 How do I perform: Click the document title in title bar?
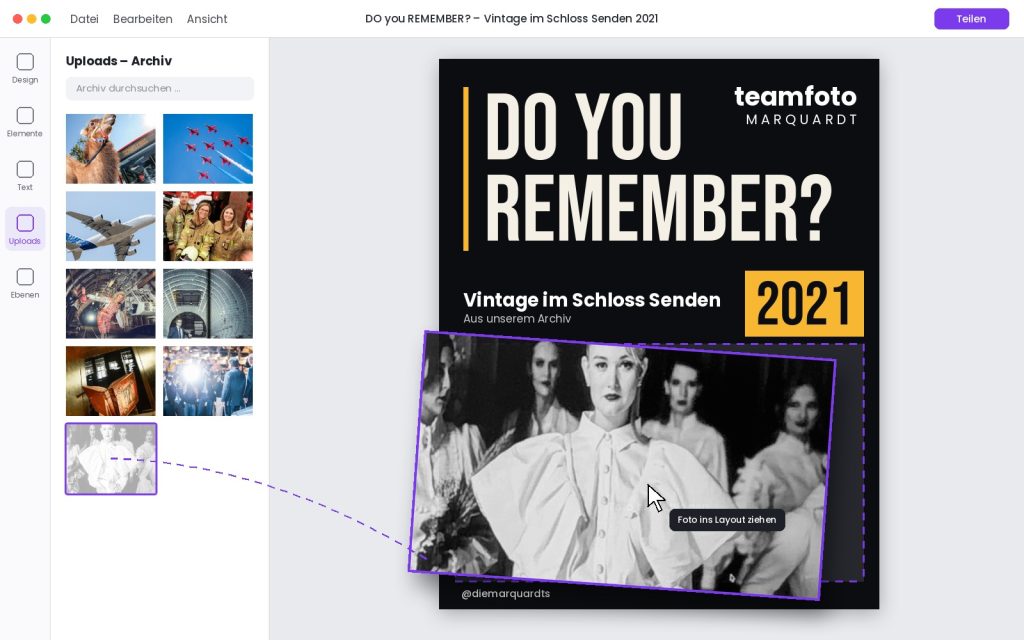pos(511,19)
